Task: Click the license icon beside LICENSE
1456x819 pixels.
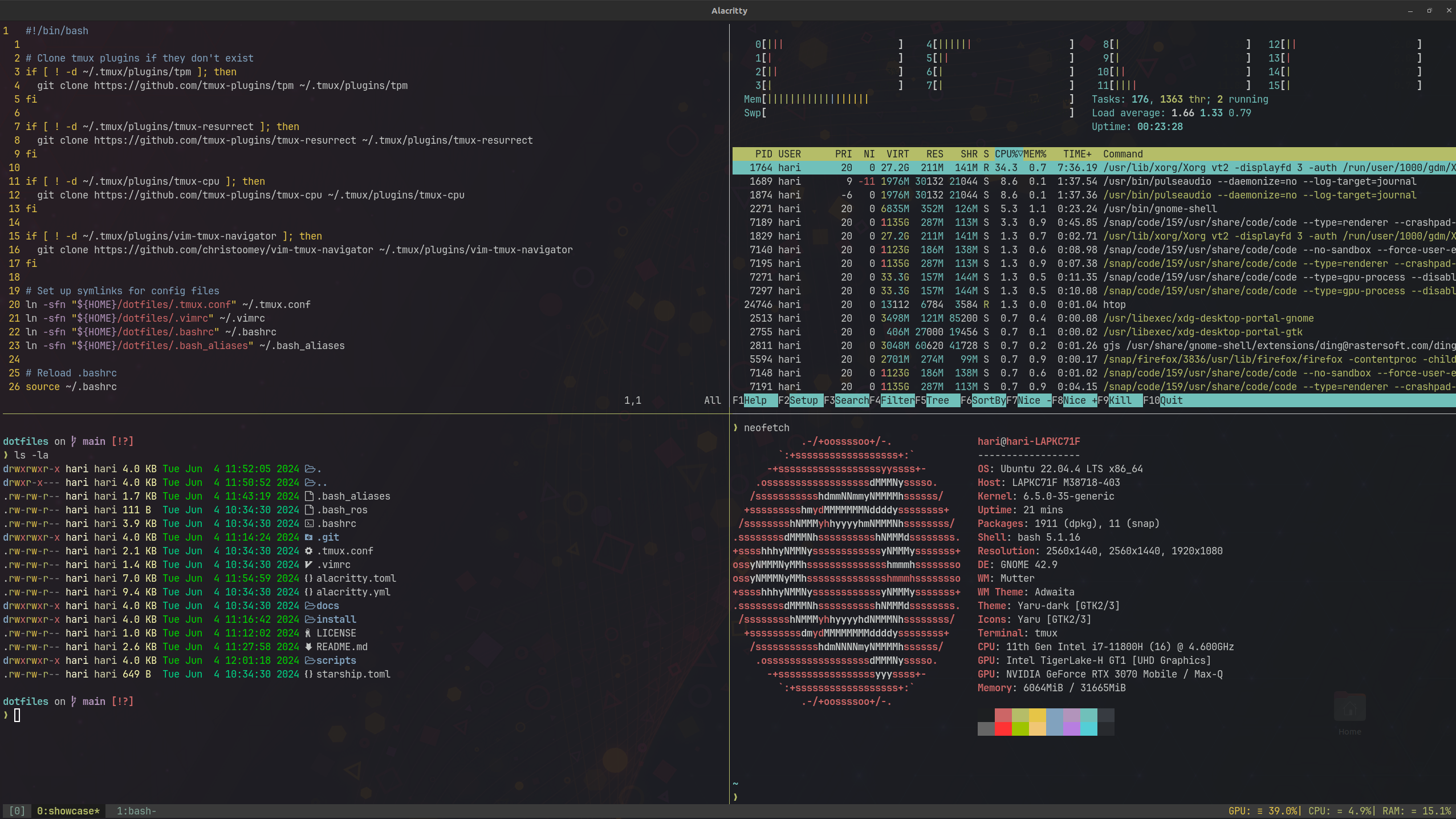Action: click(x=308, y=633)
